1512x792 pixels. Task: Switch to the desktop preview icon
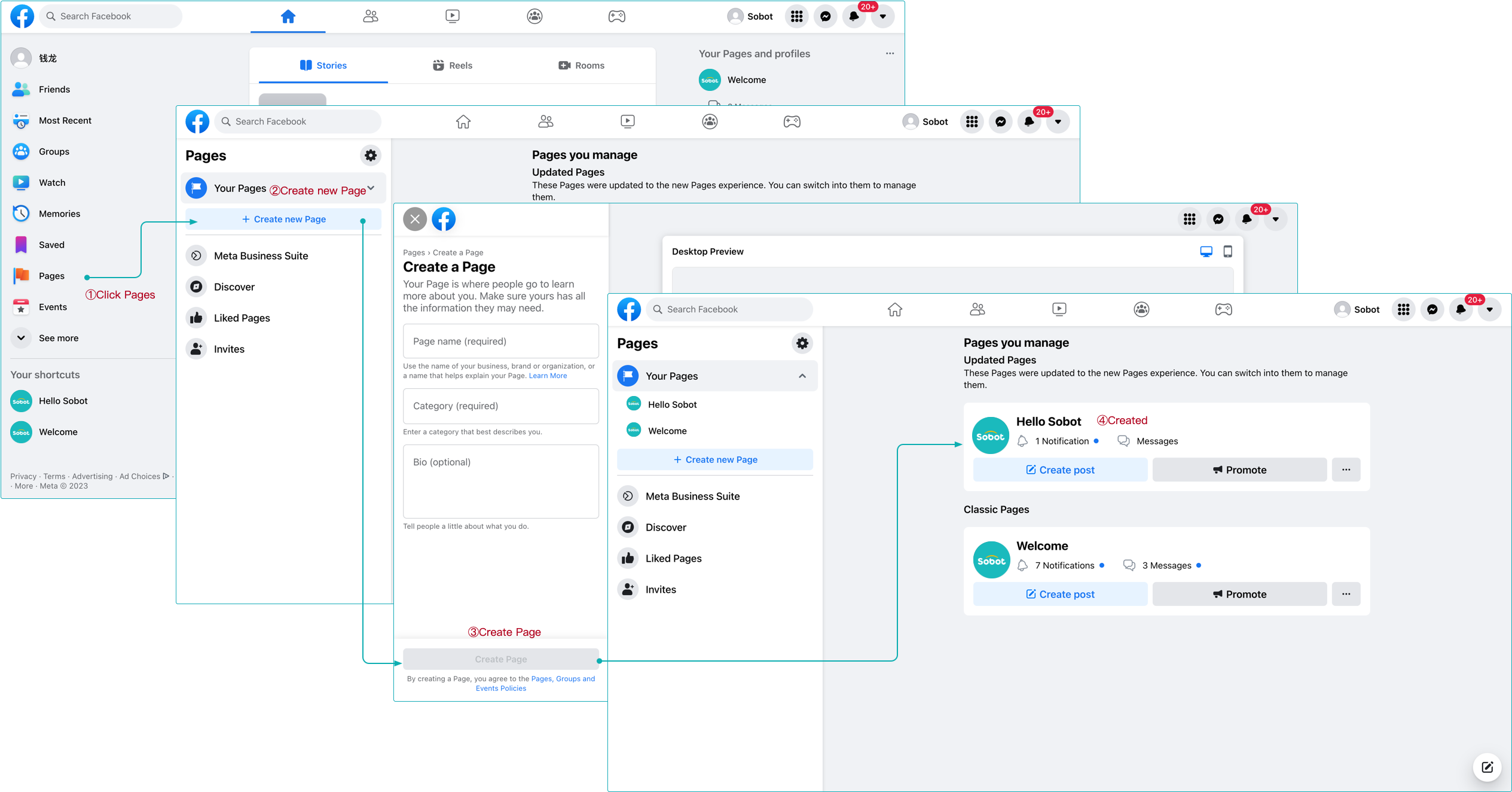pos(1206,251)
